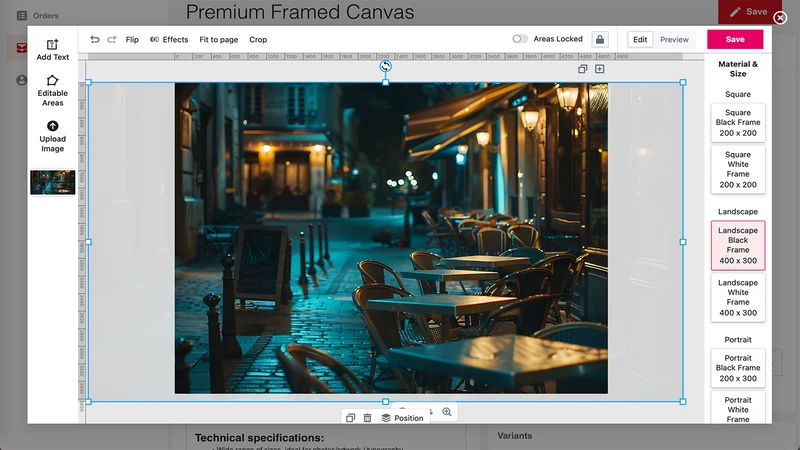
Task: Click the bottom-right selection handle
Action: click(x=683, y=402)
